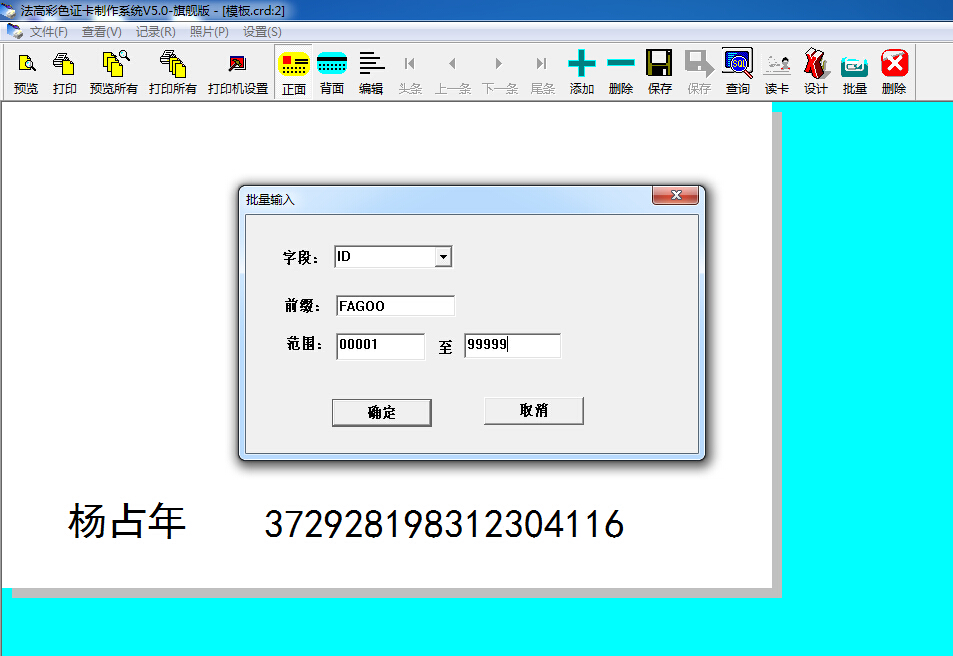Select the ID number 372928198312304116
Viewport: 953px width, 656px height.
[x=444, y=524]
